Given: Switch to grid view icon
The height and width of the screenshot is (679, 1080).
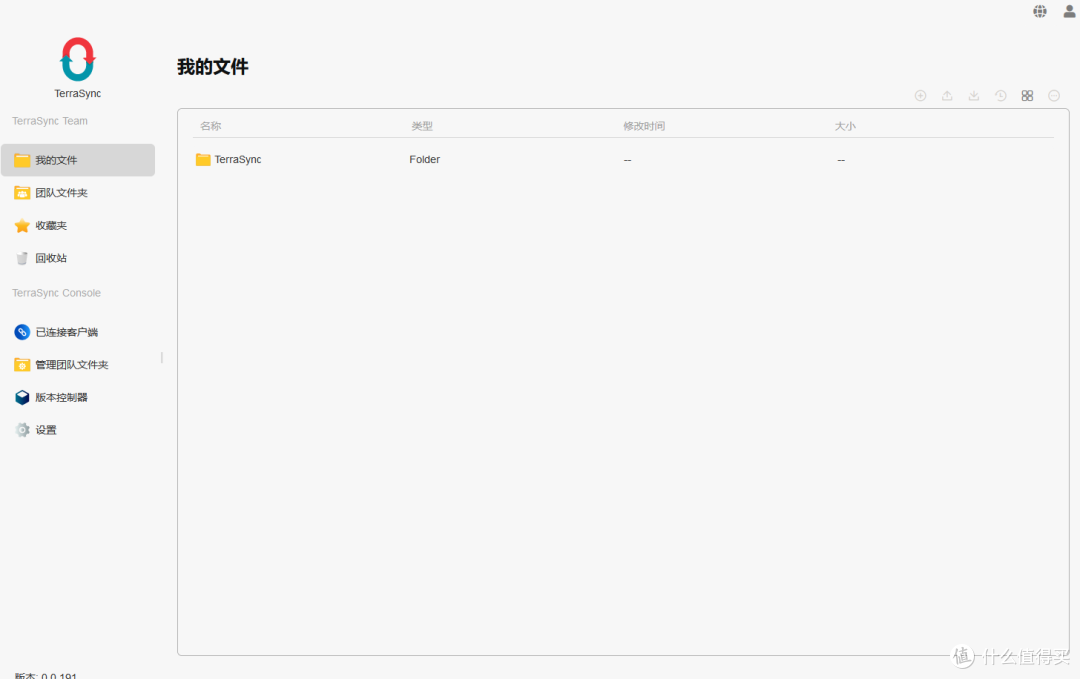Looking at the screenshot, I should coord(1027,96).
